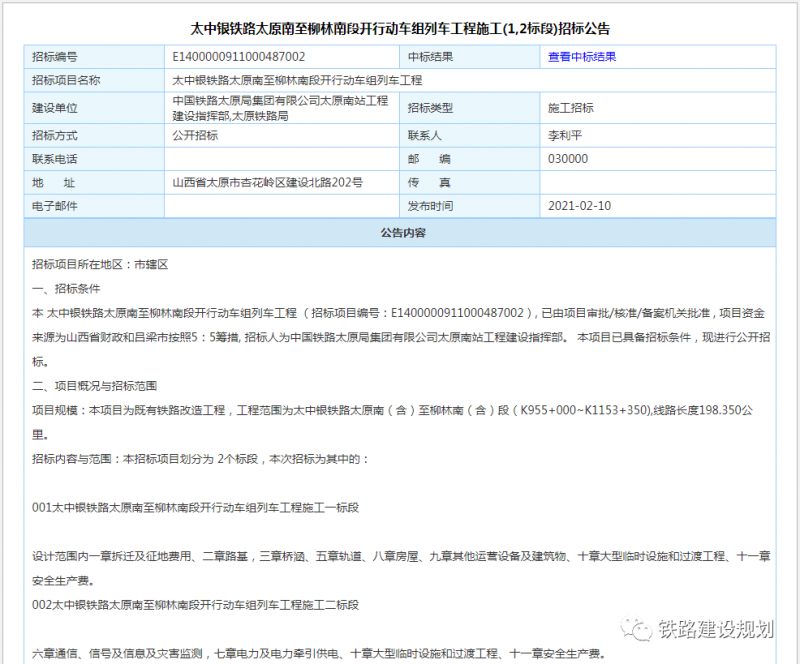
Task: Select the 招标编号 label cell
Action: point(94,57)
